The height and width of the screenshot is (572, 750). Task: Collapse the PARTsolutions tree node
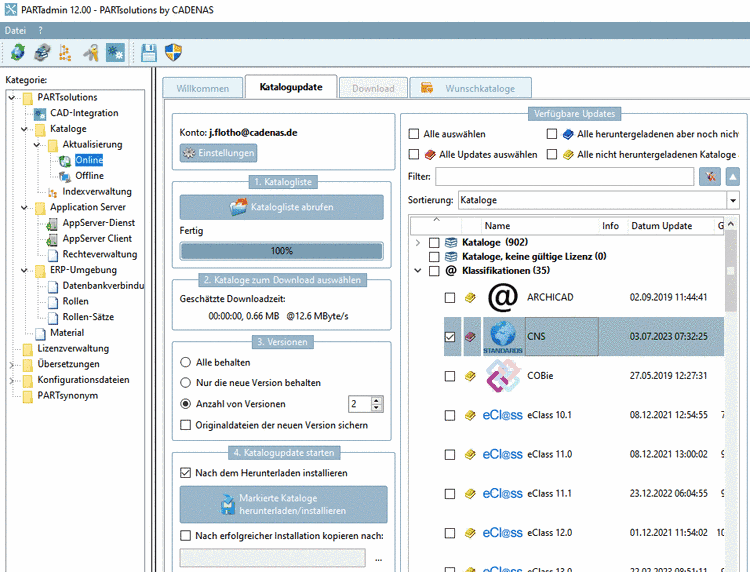click(x=12, y=98)
